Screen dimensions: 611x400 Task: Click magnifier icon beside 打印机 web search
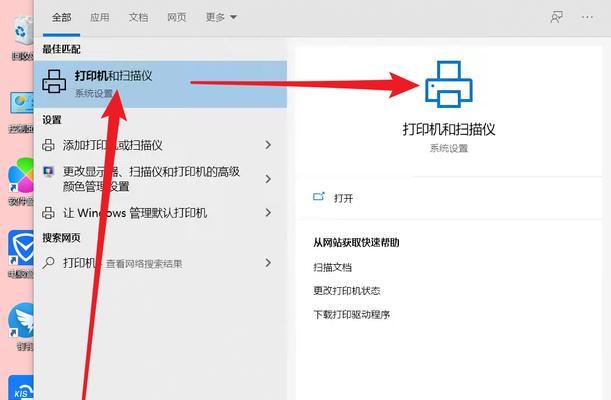pyautogui.click(x=48, y=263)
